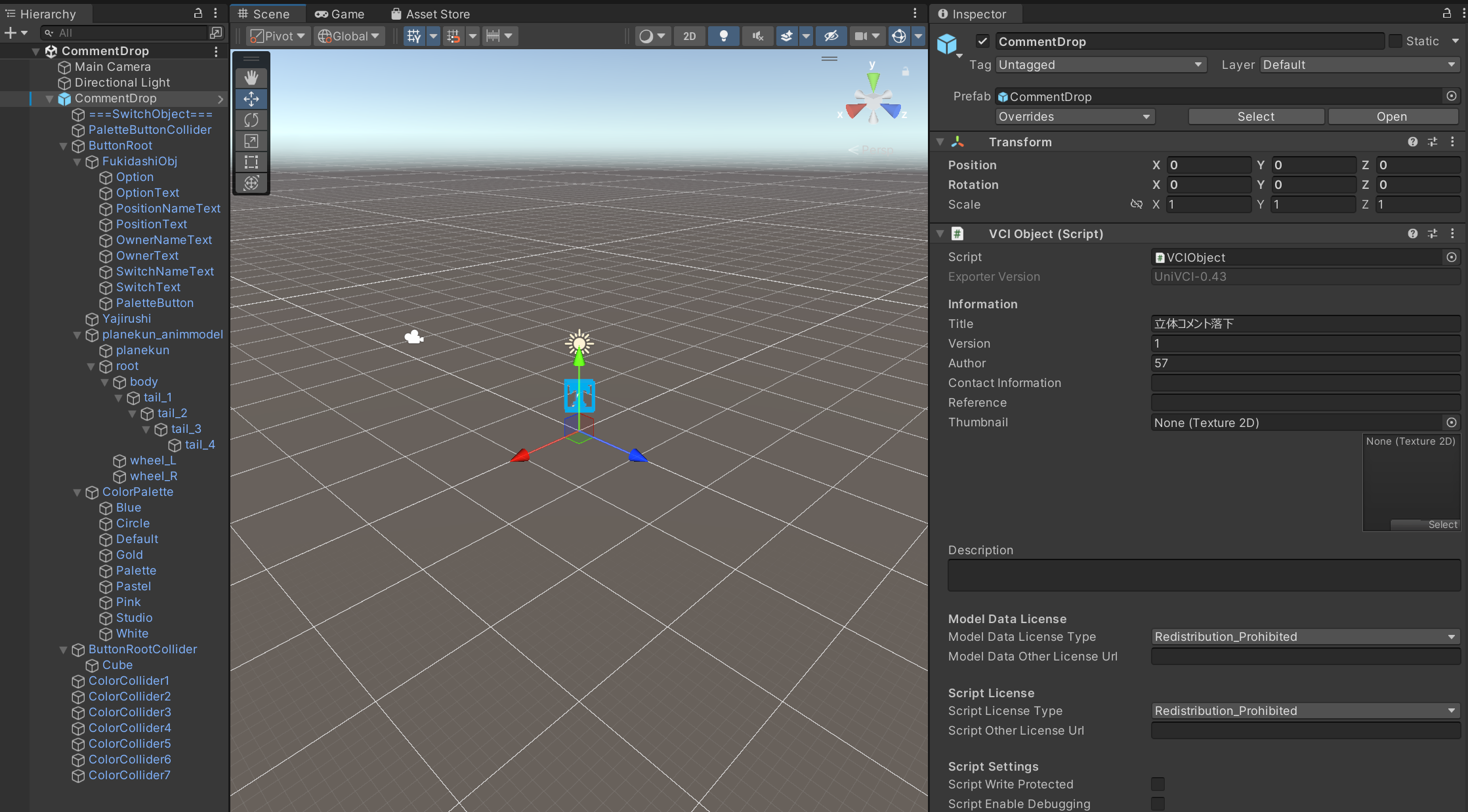Open Model Data License Type dropdown
The image size is (1468, 812).
1306,637
